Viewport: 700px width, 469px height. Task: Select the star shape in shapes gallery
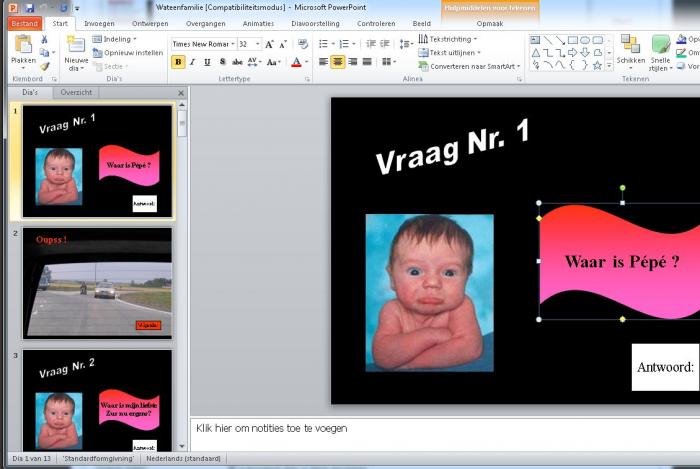pos(598,66)
